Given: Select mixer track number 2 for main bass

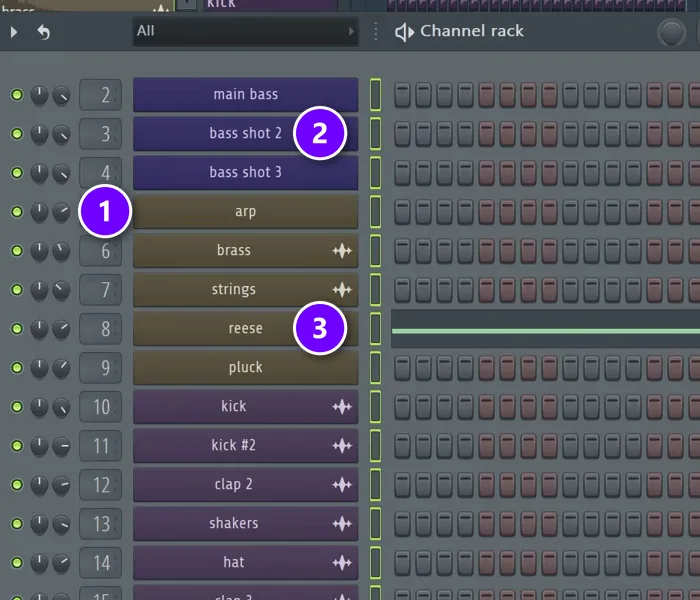Looking at the screenshot, I should pyautogui.click(x=100, y=95).
